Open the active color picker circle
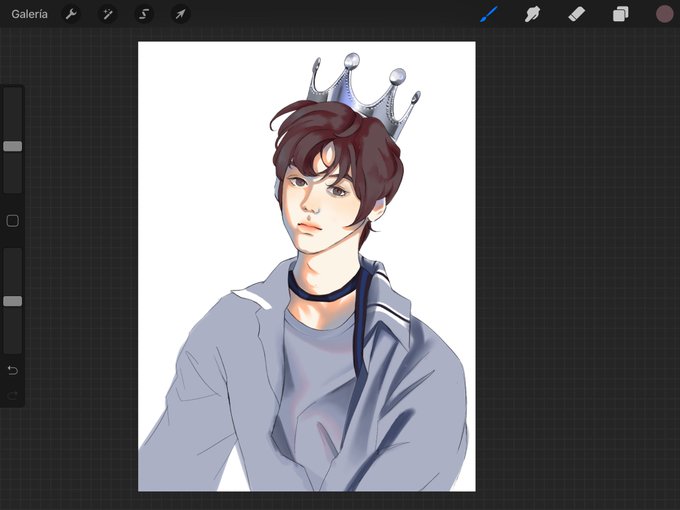This screenshot has width=680, height=510. point(664,14)
